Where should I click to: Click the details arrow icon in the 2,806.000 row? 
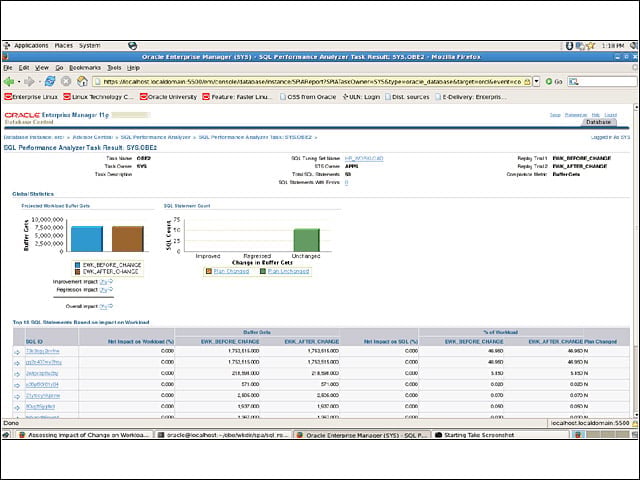click(x=17, y=396)
